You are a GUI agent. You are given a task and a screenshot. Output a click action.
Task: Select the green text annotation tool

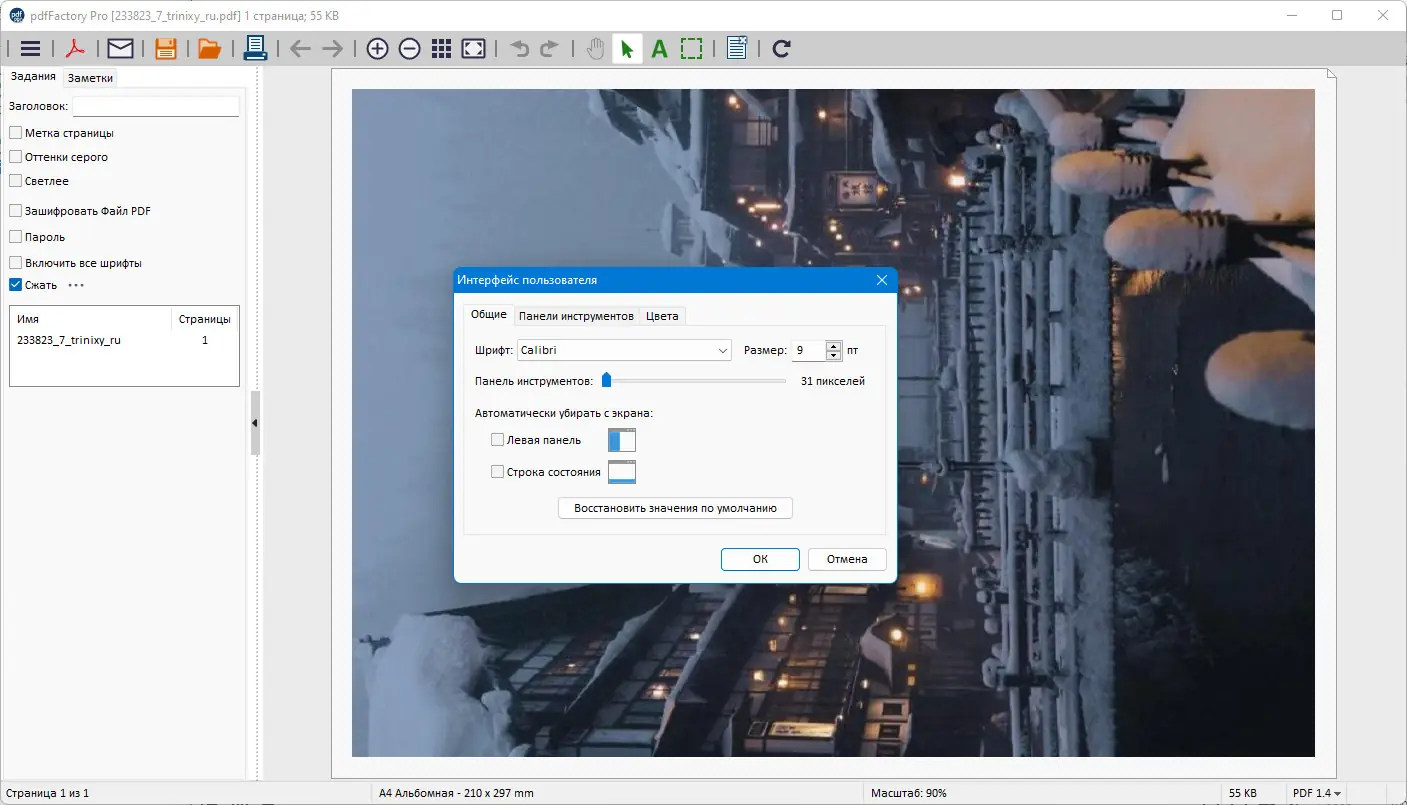click(x=659, y=49)
